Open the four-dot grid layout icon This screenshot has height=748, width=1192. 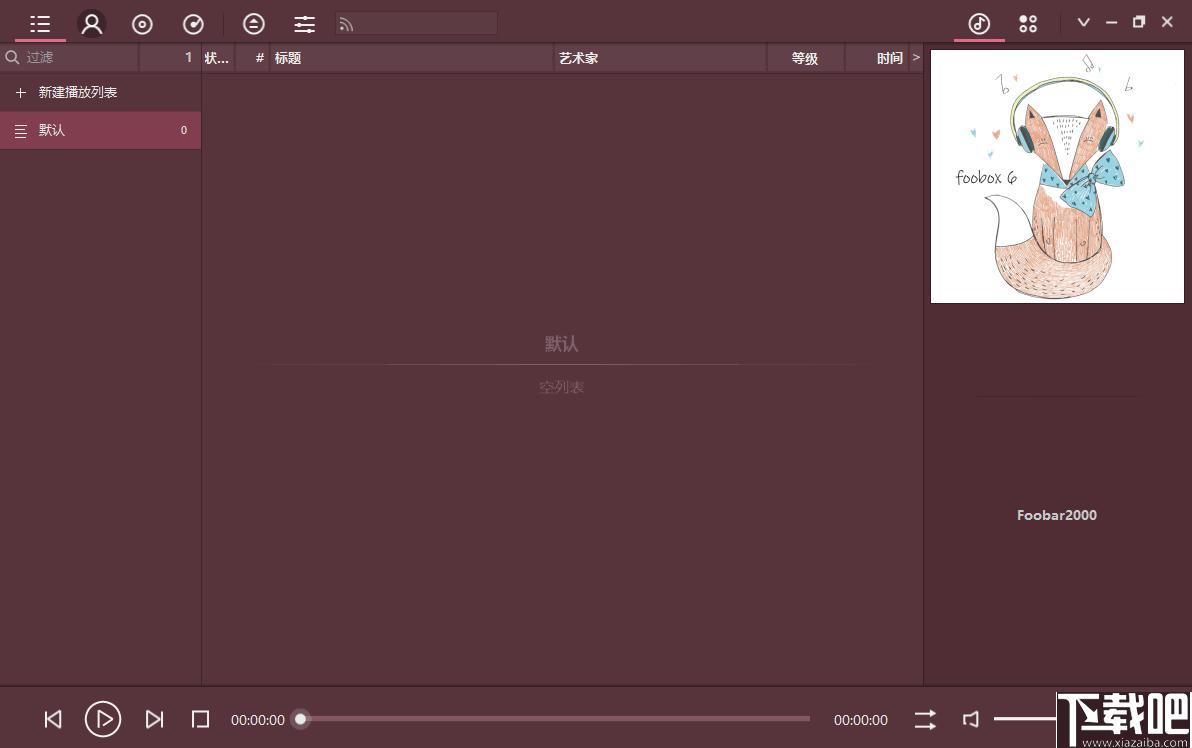point(1028,24)
